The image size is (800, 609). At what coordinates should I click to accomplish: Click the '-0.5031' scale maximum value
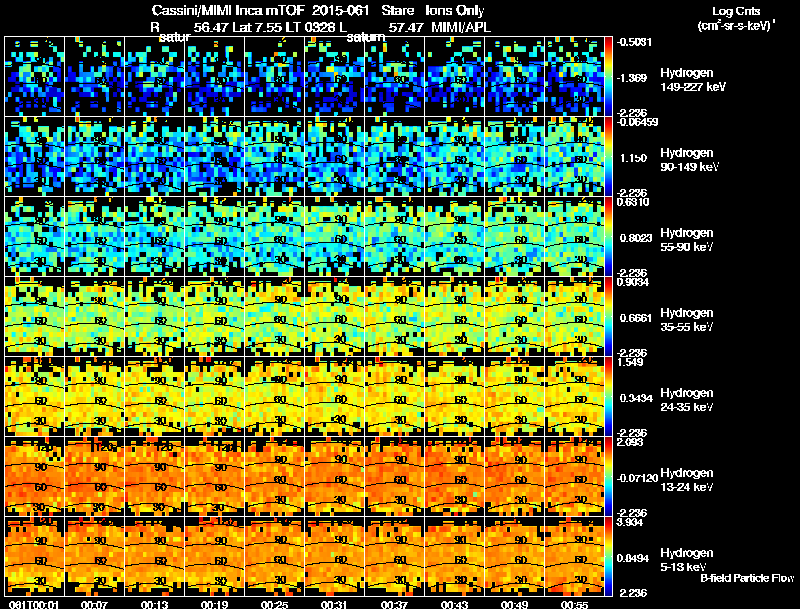click(634, 42)
